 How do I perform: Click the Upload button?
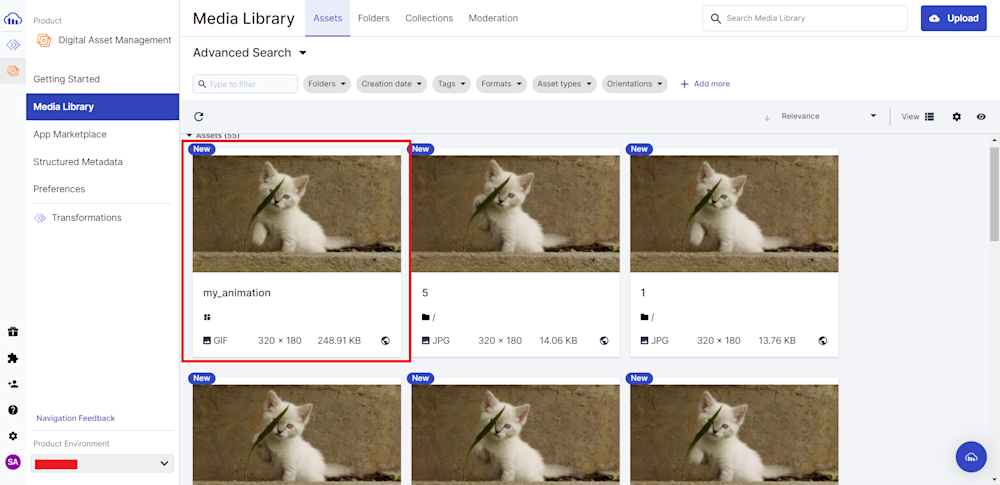953,19
